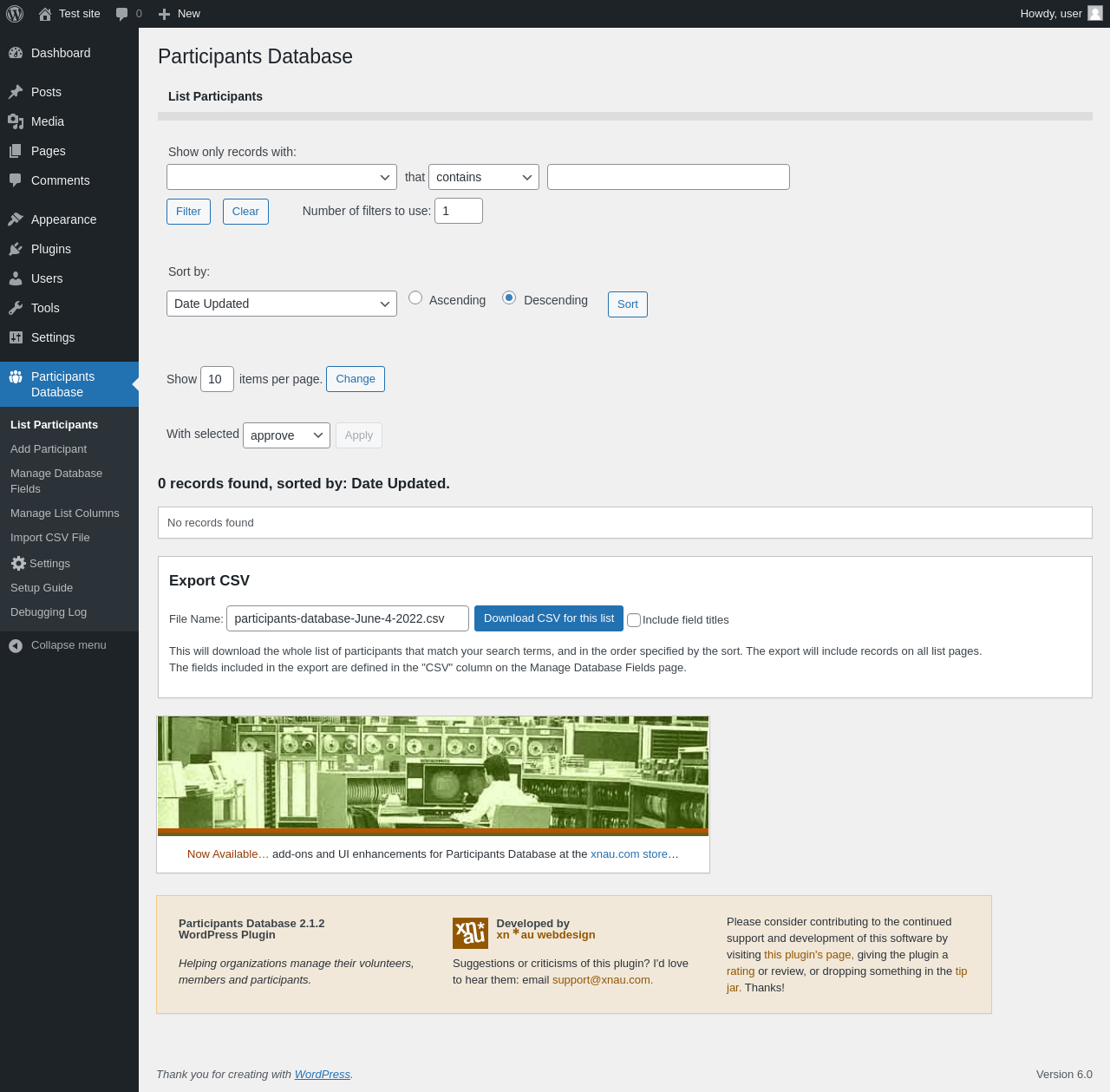Open the xnau webdesign link

click(x=545, y=935)
